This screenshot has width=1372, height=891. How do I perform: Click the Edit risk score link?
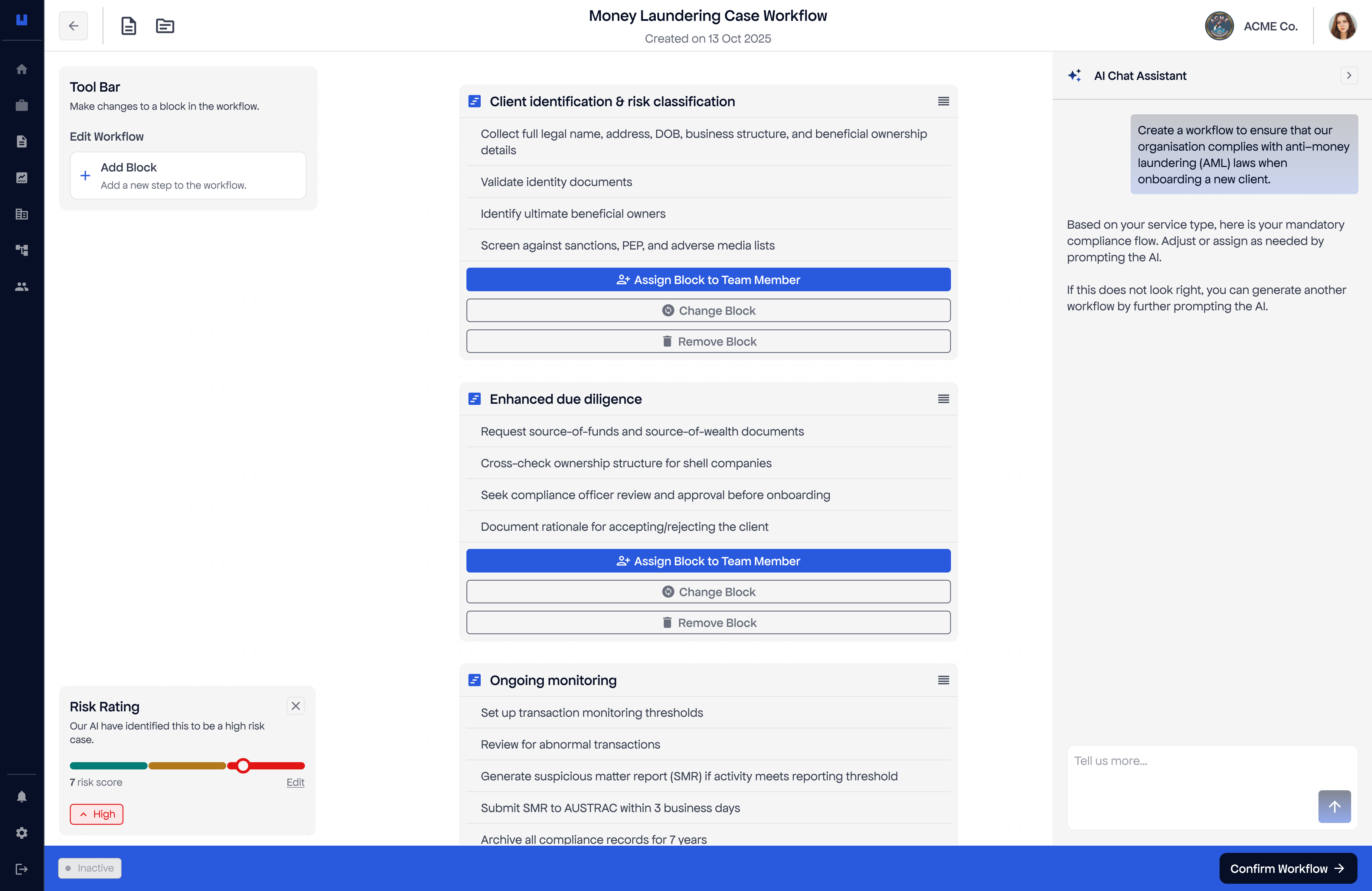295,782
